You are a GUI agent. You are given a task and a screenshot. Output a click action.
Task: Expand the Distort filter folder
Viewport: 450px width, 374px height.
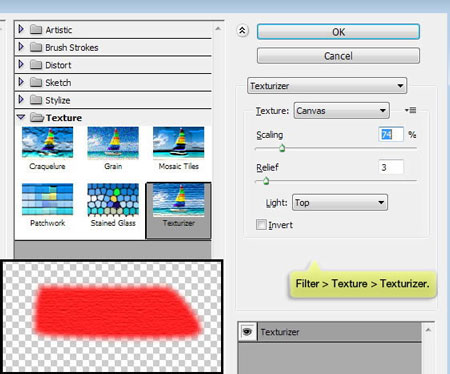21,64
